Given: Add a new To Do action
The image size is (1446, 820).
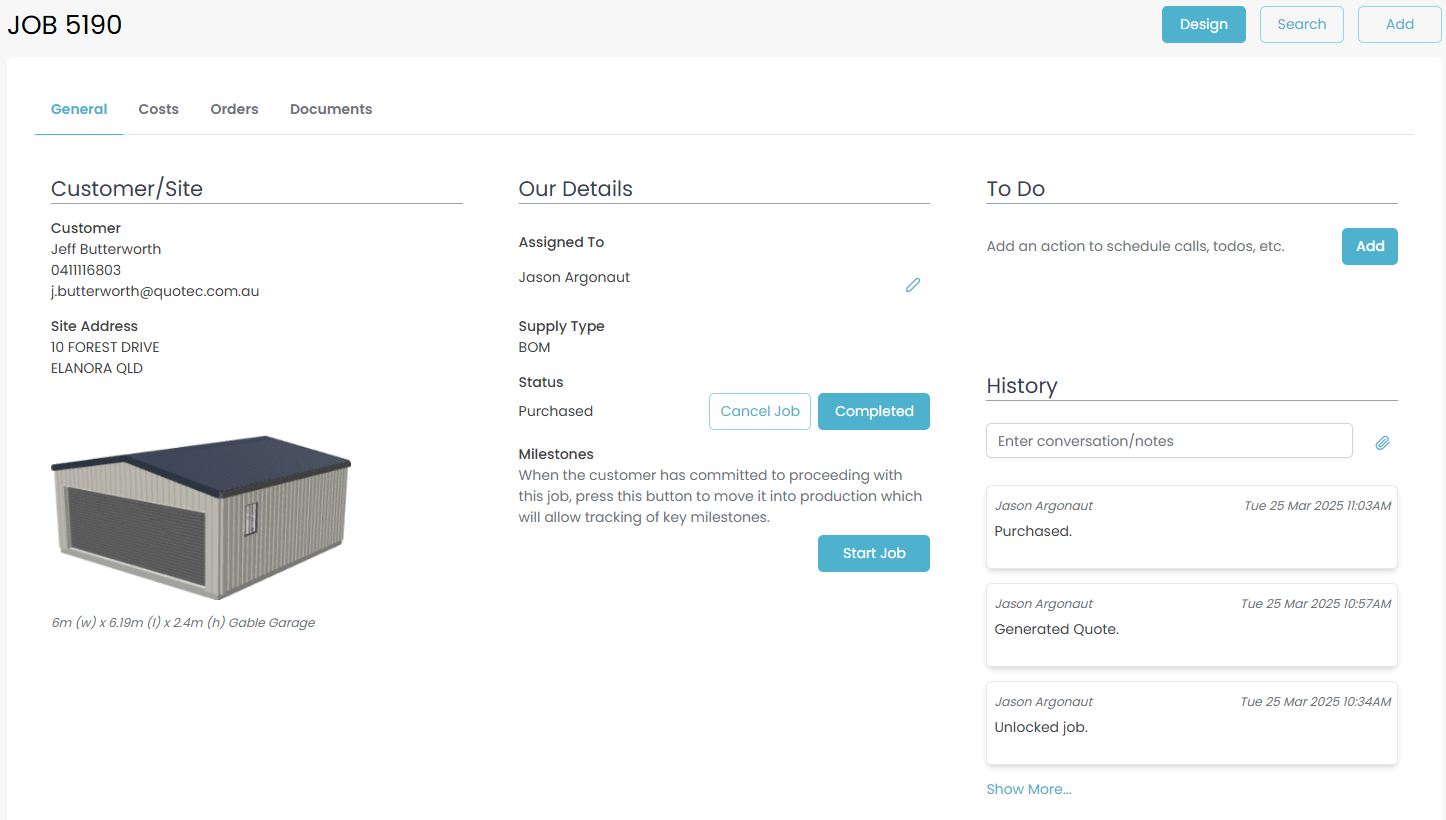Looking at the screenshot, I should [x=1369, y=246].
